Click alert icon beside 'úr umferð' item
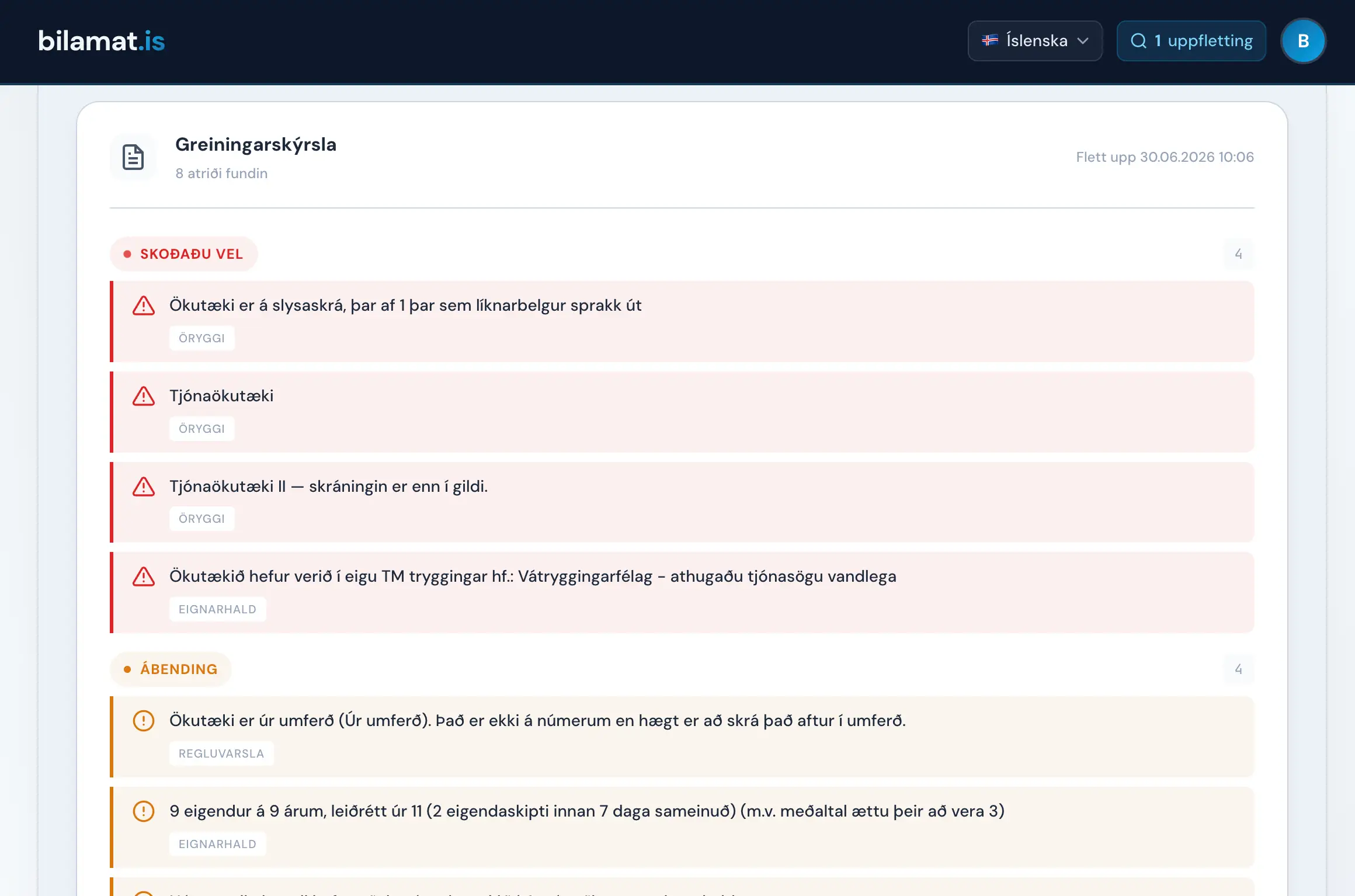This screenshot has width=1355, height=896. [x=144, y=721]
